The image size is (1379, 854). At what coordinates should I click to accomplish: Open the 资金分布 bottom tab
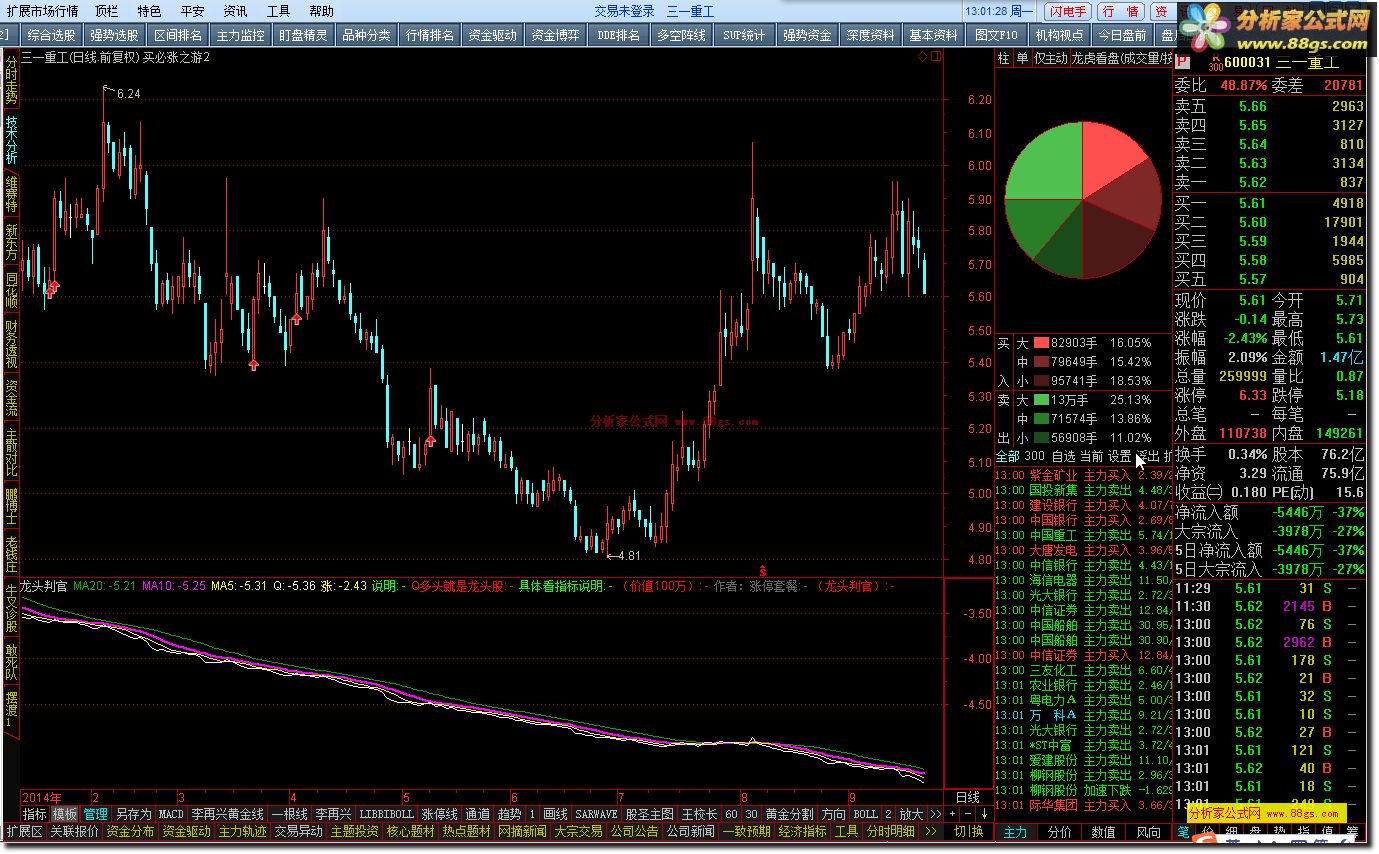[130, 831]
